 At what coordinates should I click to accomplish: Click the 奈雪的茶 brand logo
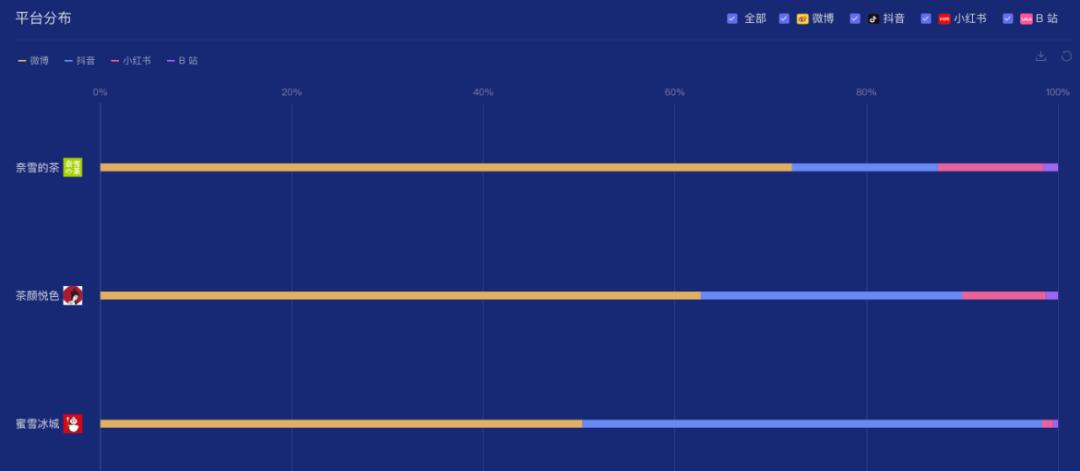coord(72,167)
